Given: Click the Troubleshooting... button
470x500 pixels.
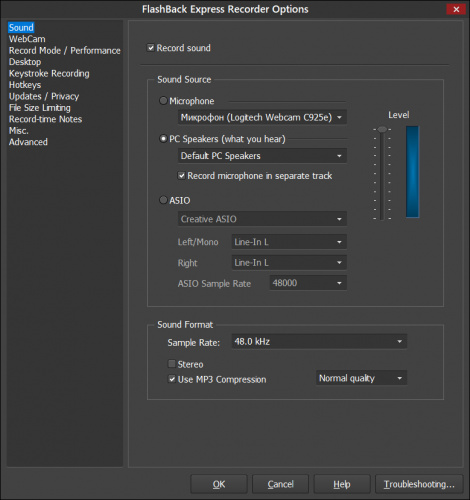Looking at the screenshot, I should 419,484.
